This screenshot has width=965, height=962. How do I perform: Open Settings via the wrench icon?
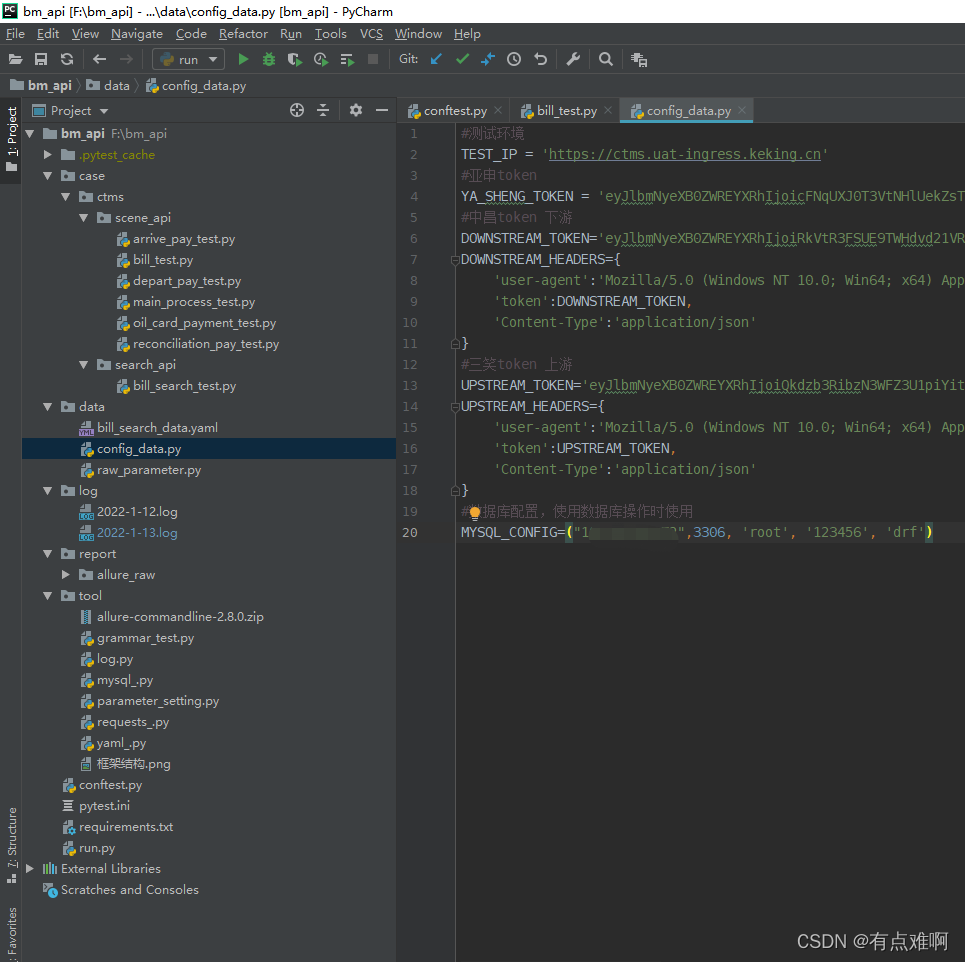point(573,59)
